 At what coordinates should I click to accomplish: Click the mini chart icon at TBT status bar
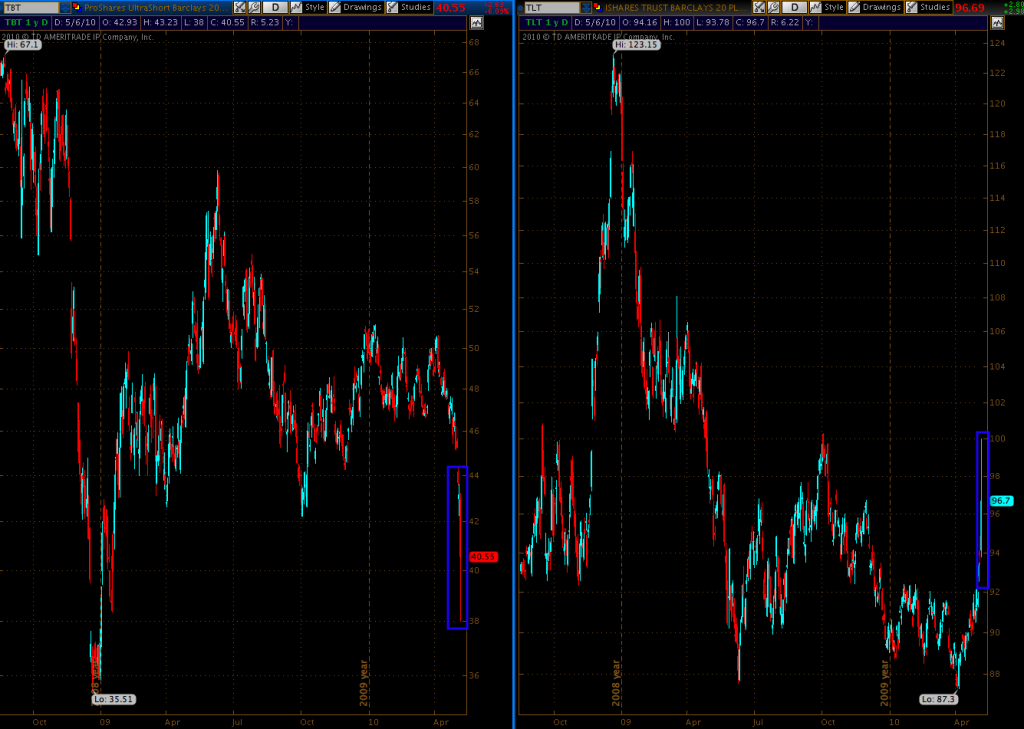(478, 21)
